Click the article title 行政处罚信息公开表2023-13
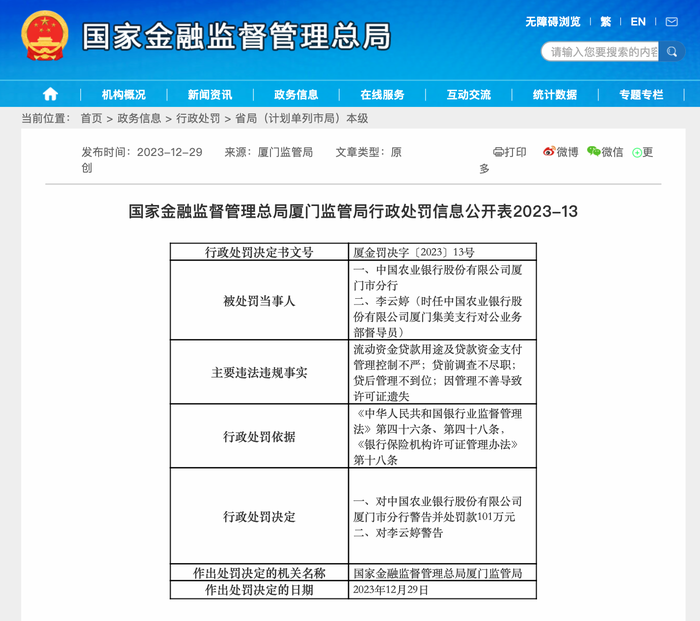The height and width of the screenshot is (621, 700). coord(353,211)
